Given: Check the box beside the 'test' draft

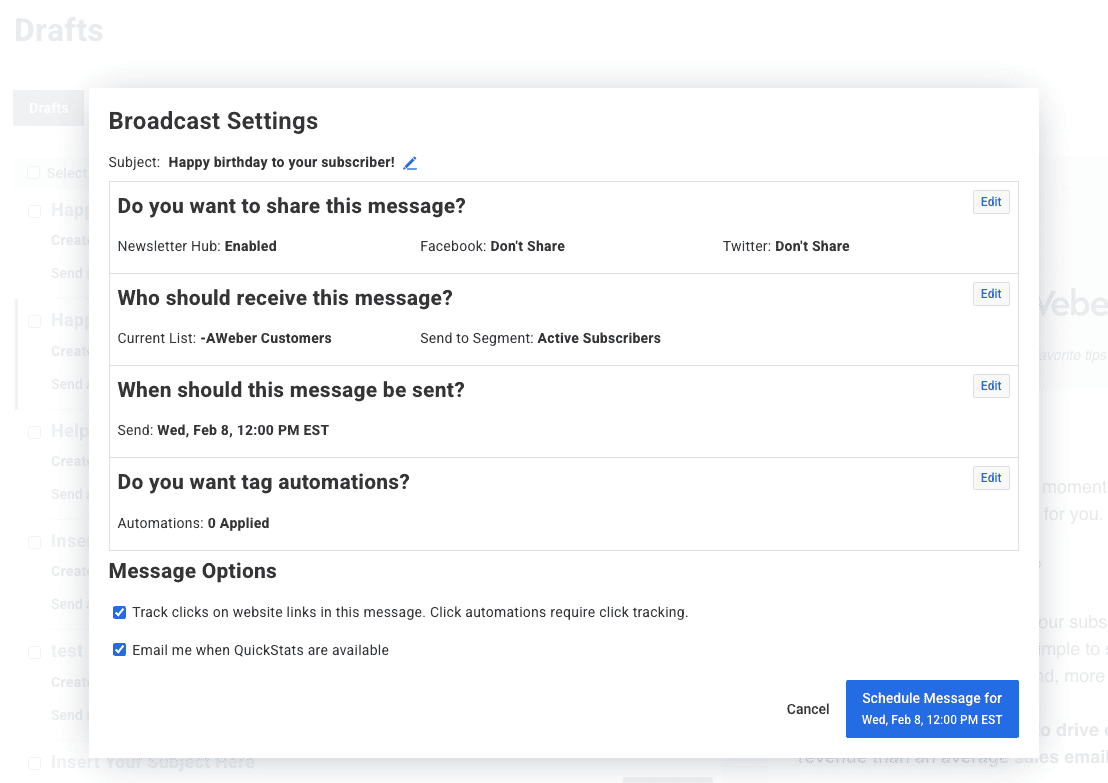Looking at the screenshot, I should 34,651.
